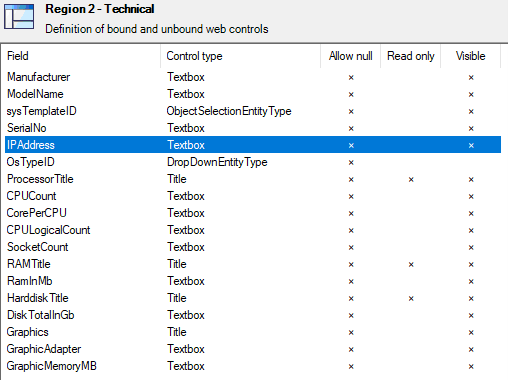
Task: Select the CorePerCPU field row
Action: click(x=253, y=213)
